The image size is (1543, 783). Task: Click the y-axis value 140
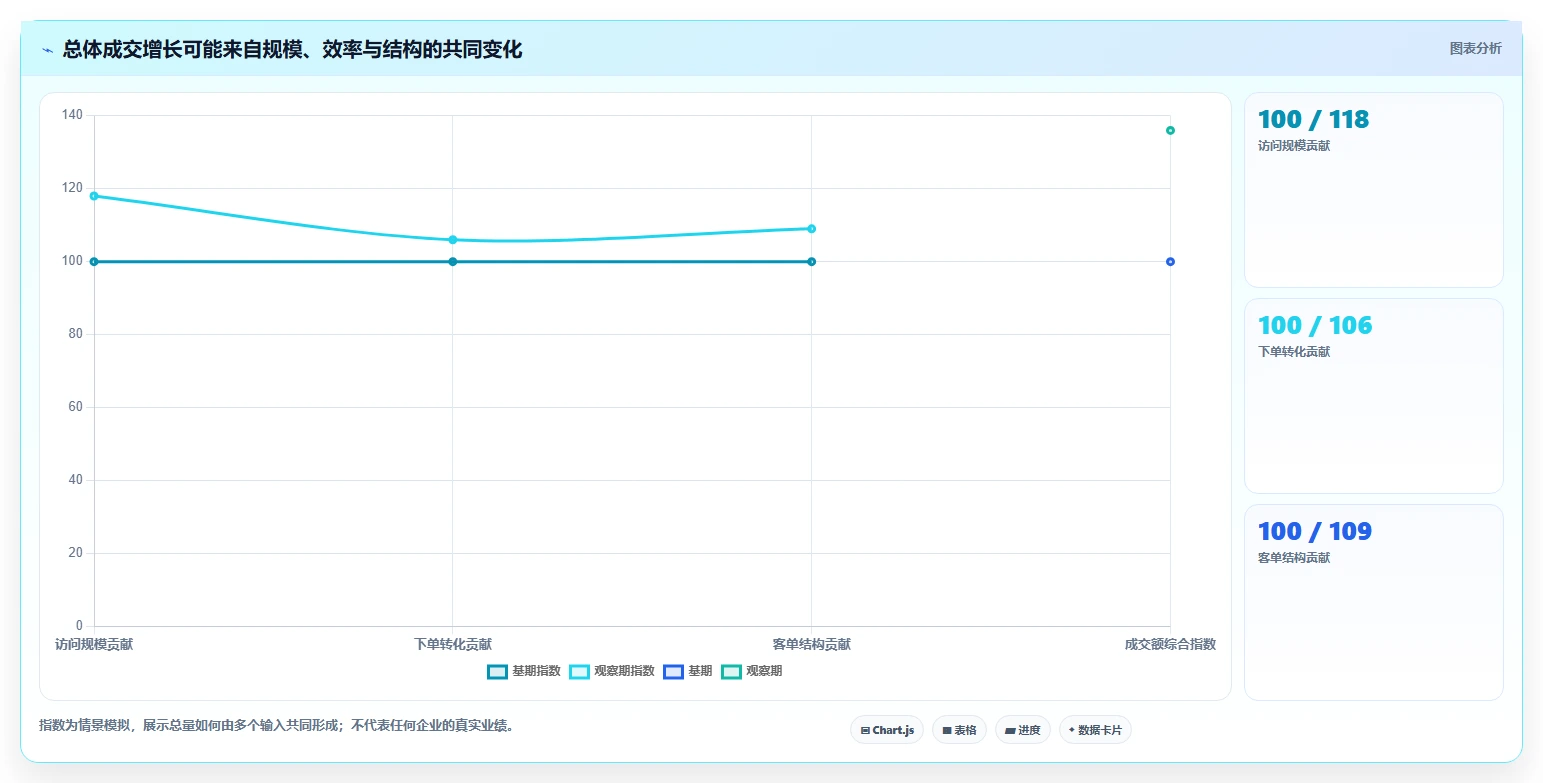click(72, 115)
